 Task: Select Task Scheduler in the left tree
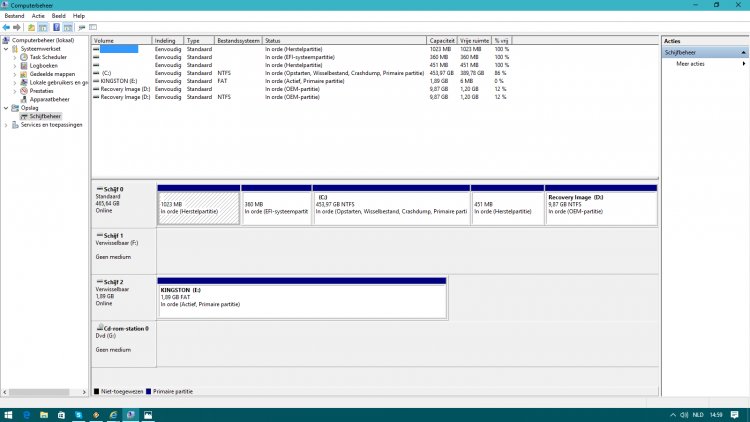click(48, 57)
